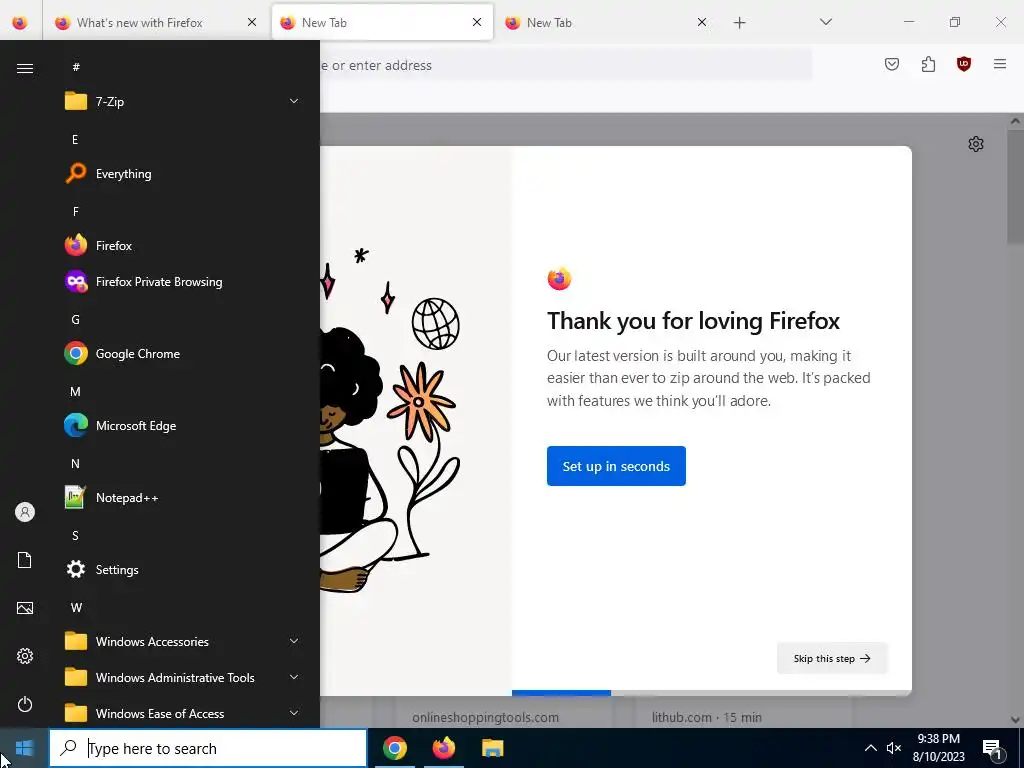Screen dimensions: 1024x768
Task: Click the # letter header
Action: pos(76,67)
